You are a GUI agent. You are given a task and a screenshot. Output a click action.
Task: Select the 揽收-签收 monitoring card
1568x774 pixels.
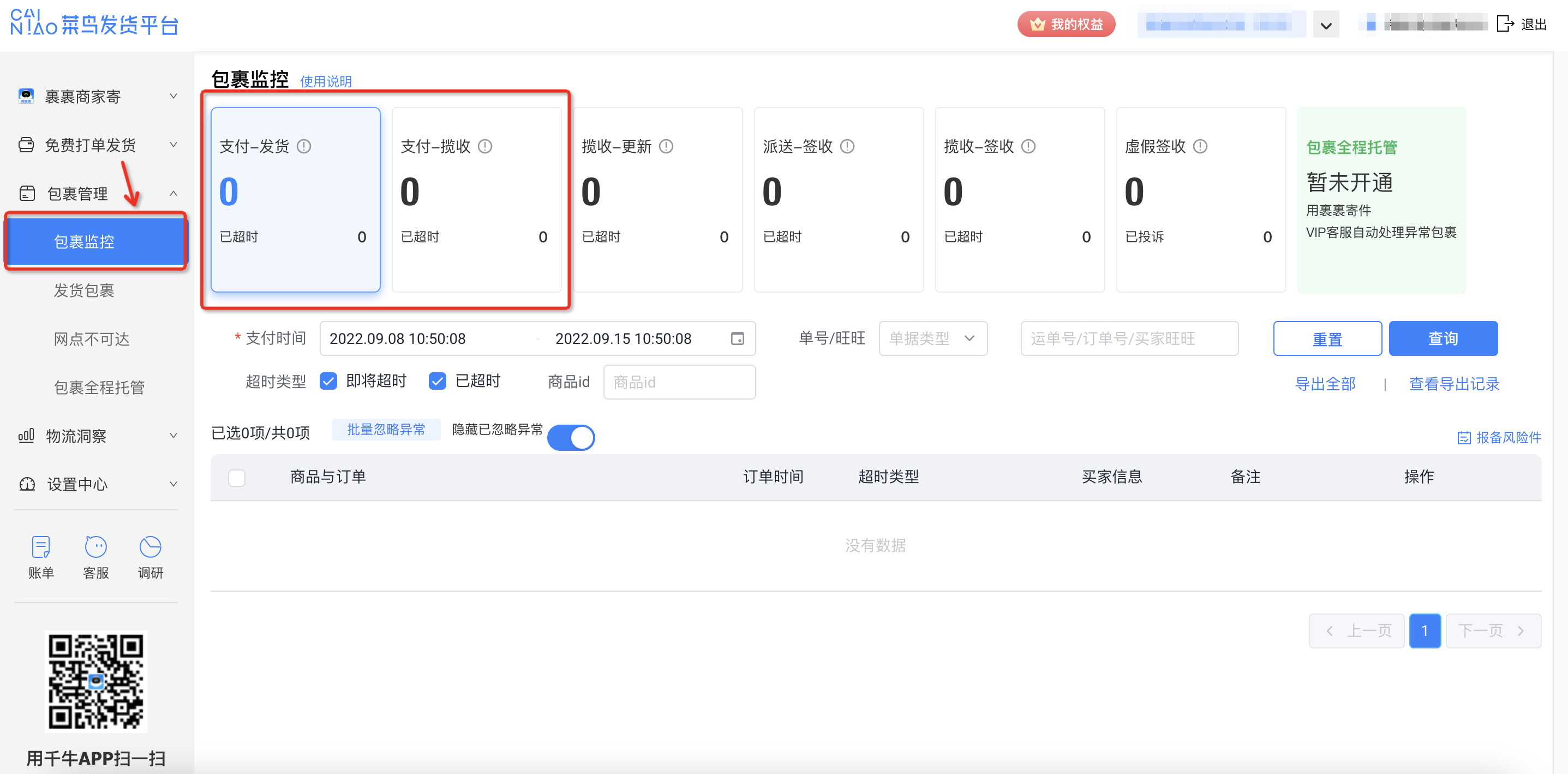tap(1020, 200)
